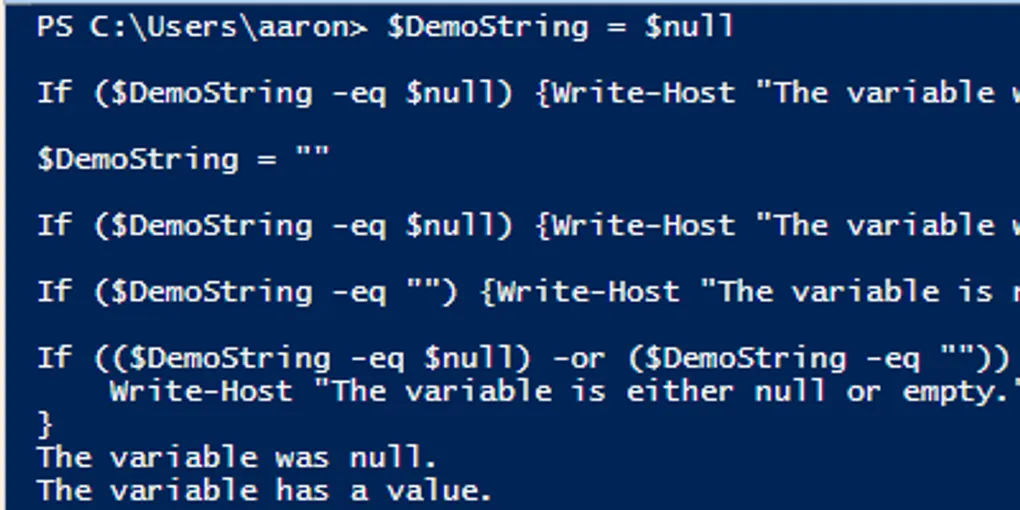
Task: Click the output "The variable has a value."
Action: pos(265,490)
